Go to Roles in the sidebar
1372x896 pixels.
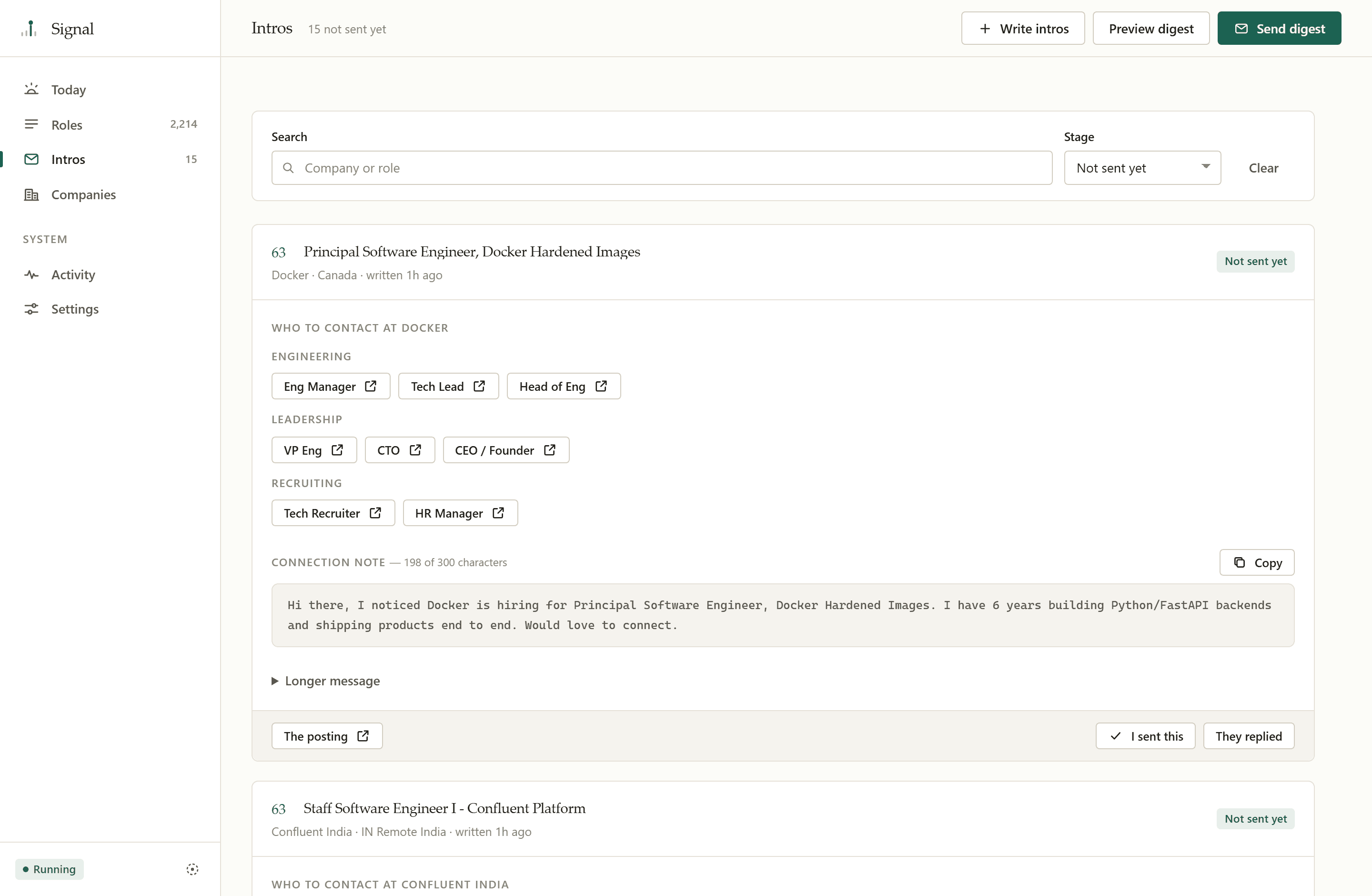(x=110, y=124)
